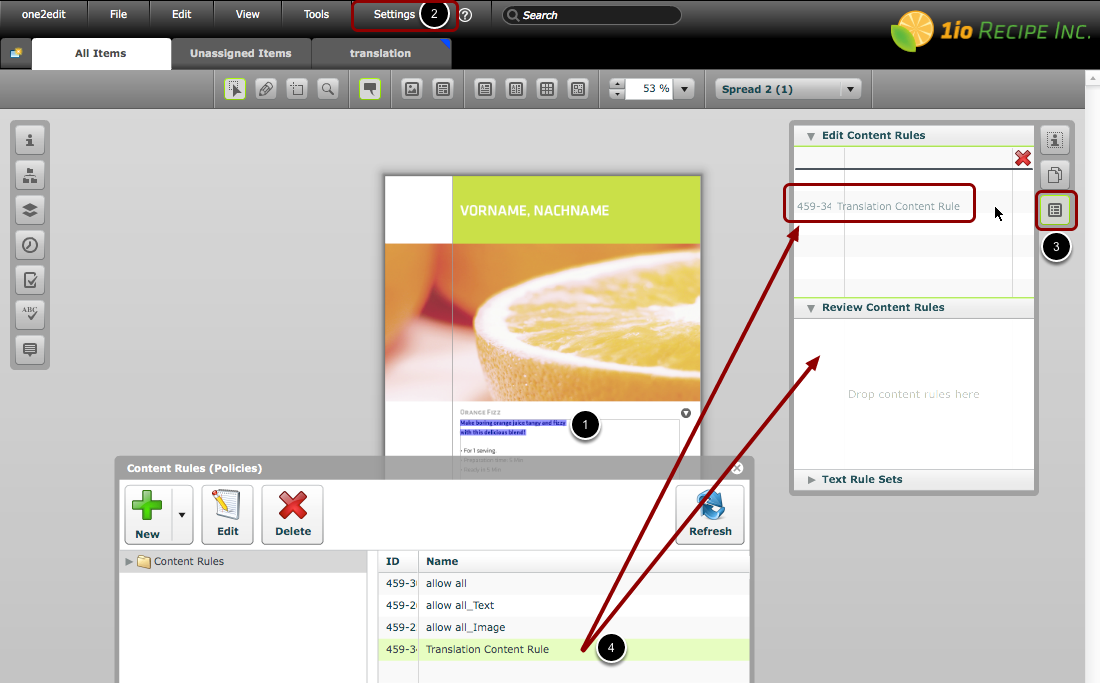The image size is (1100, 683).
Task: Open the New button dropdown arrow
Action: tap(182, 515)
